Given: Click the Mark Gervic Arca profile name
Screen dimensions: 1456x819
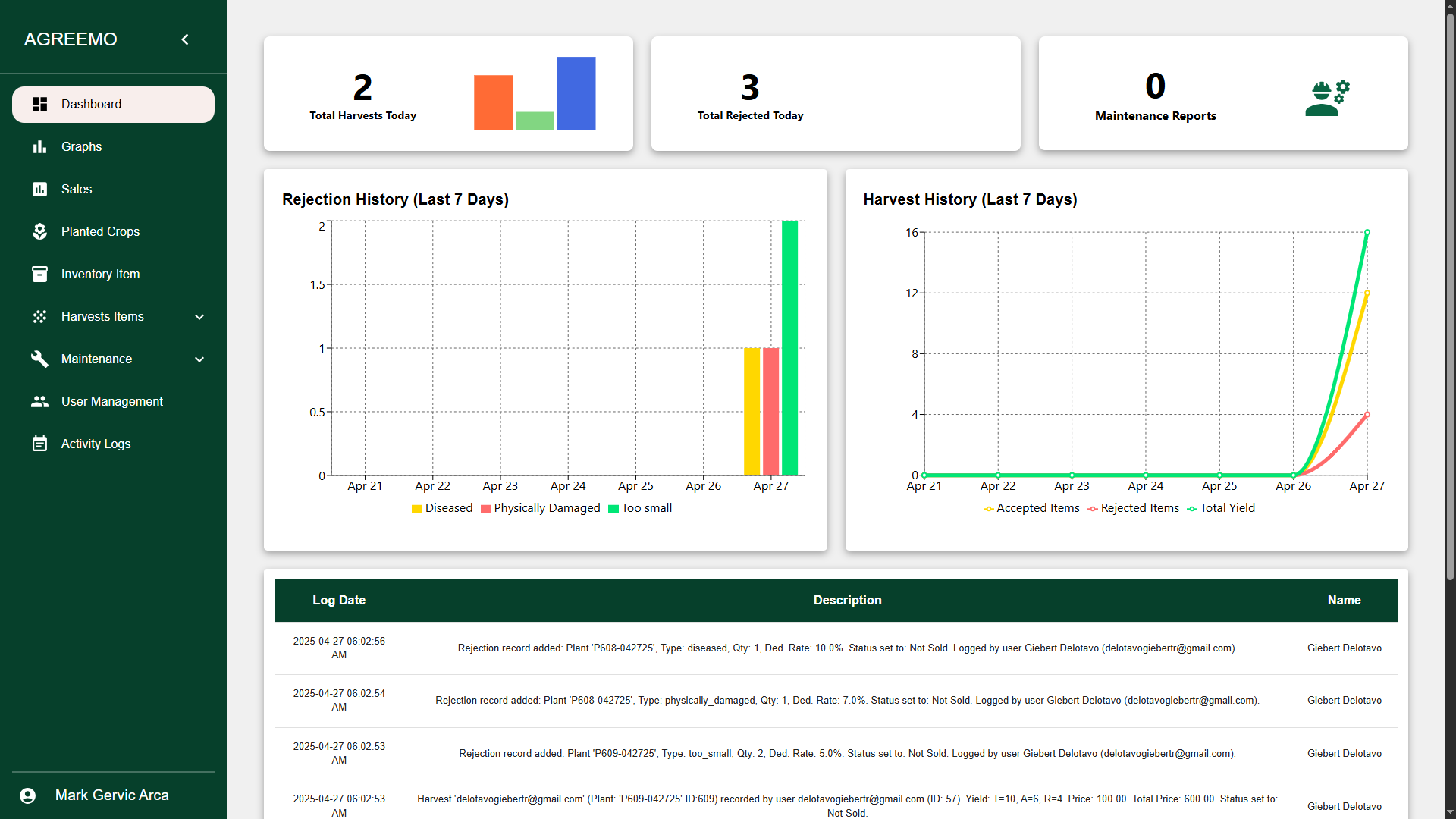Looking at the screenshot, I should point(112,795).
